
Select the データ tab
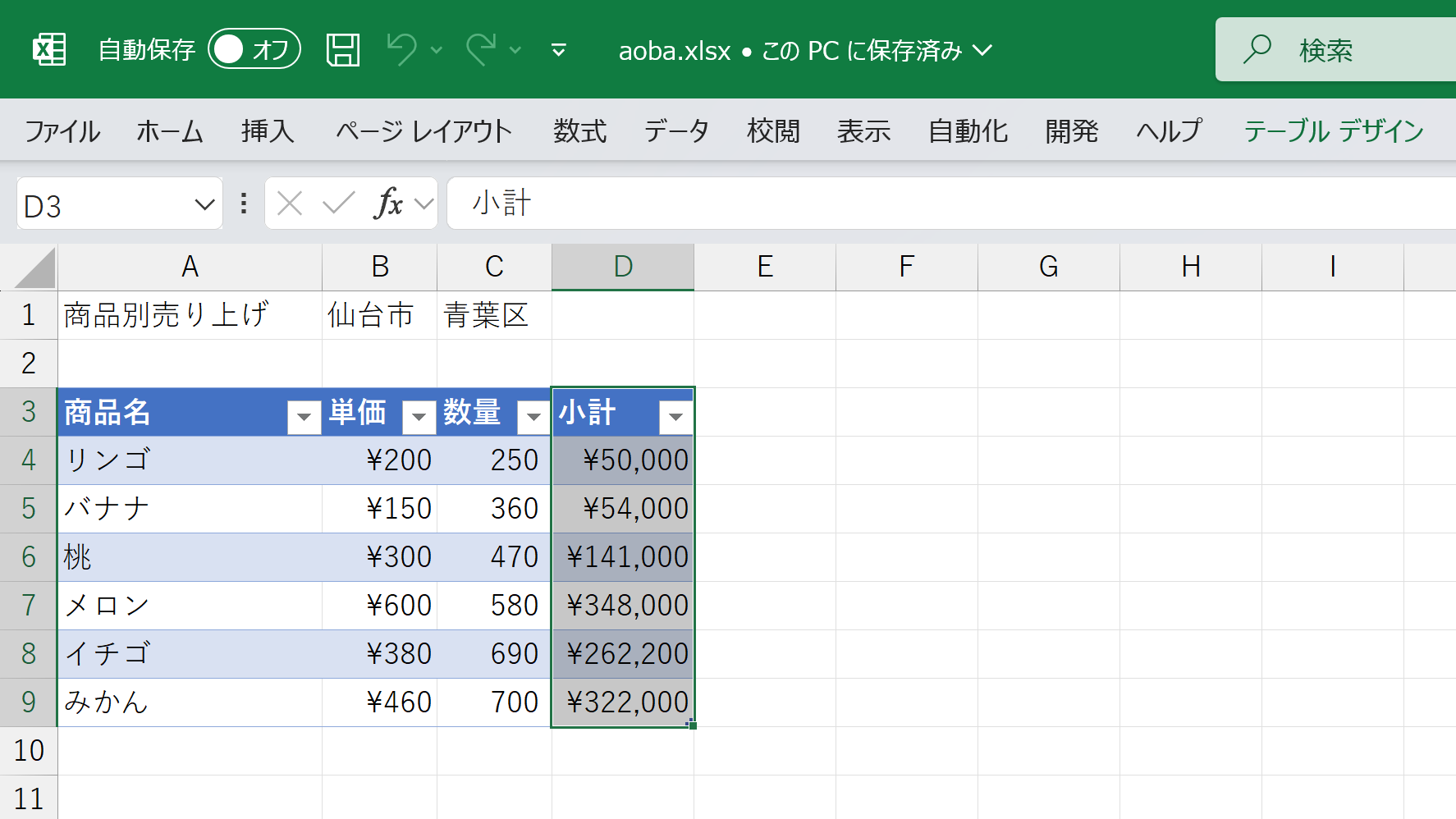pyautogui.click(x=676, y=130)
